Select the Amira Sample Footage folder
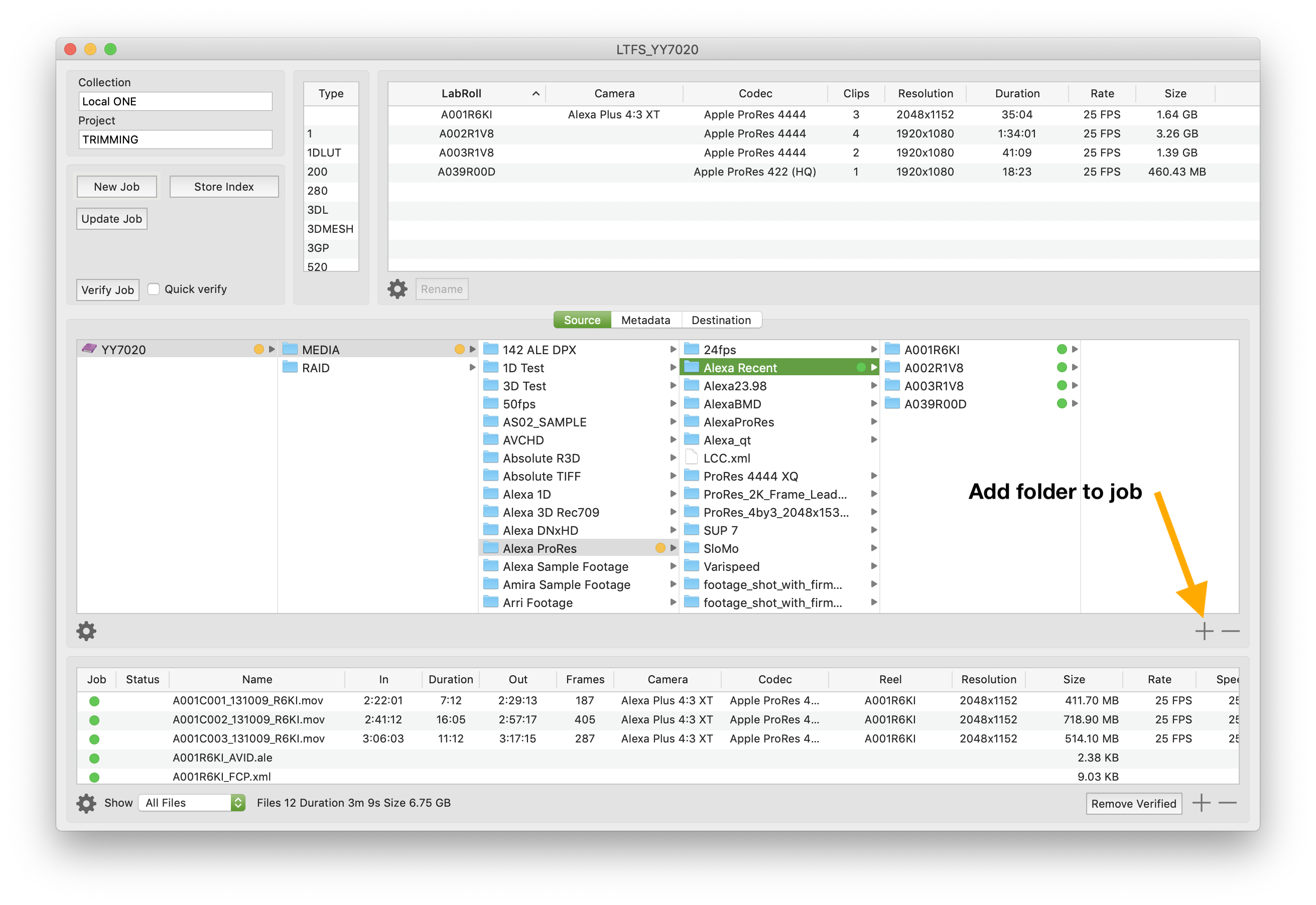The height and width of the screenshot is (905, 1316). [578, 584]
